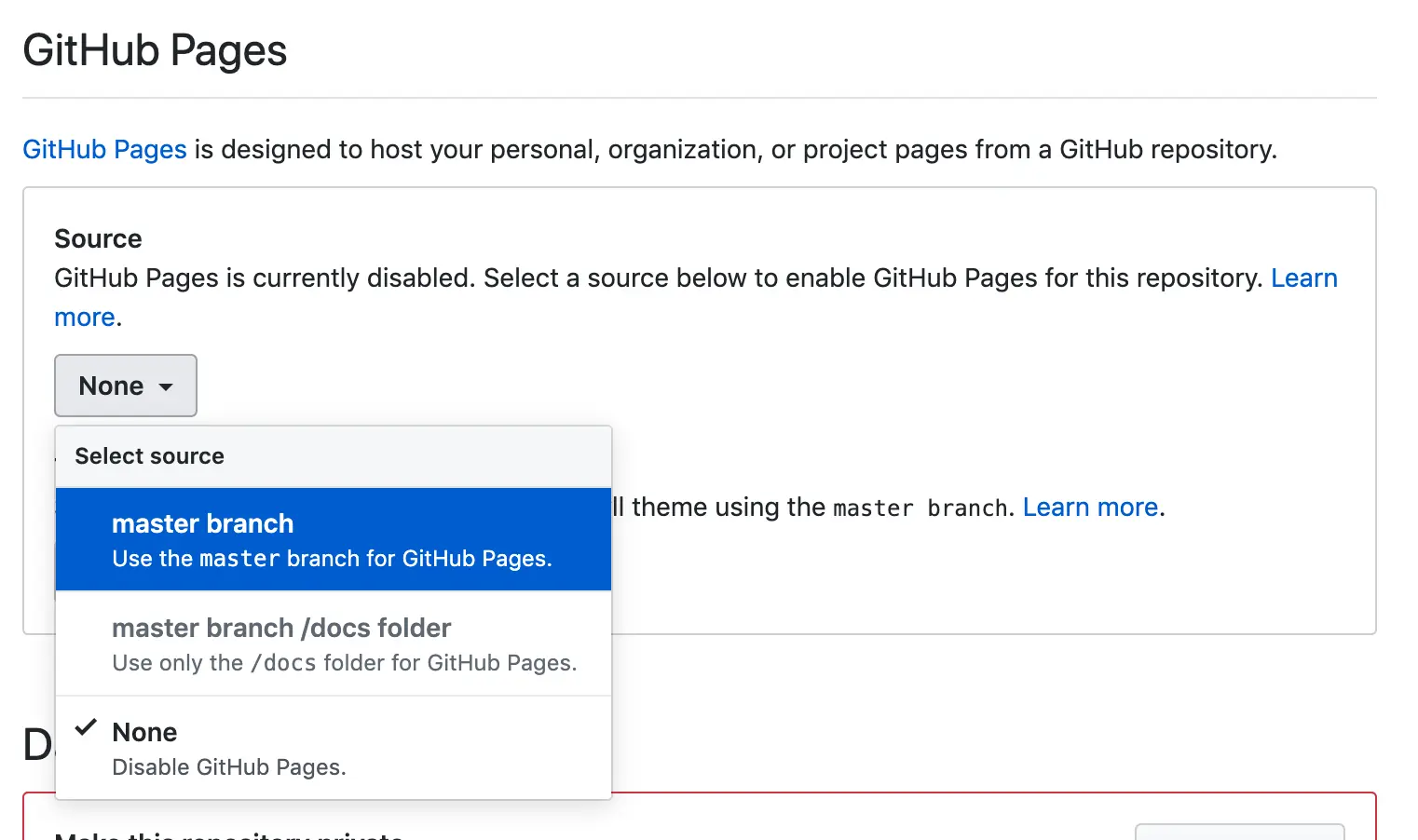Open the blue GitHub Pages link
This screenshot has height=840, width=1418.
tap(104, 149)
